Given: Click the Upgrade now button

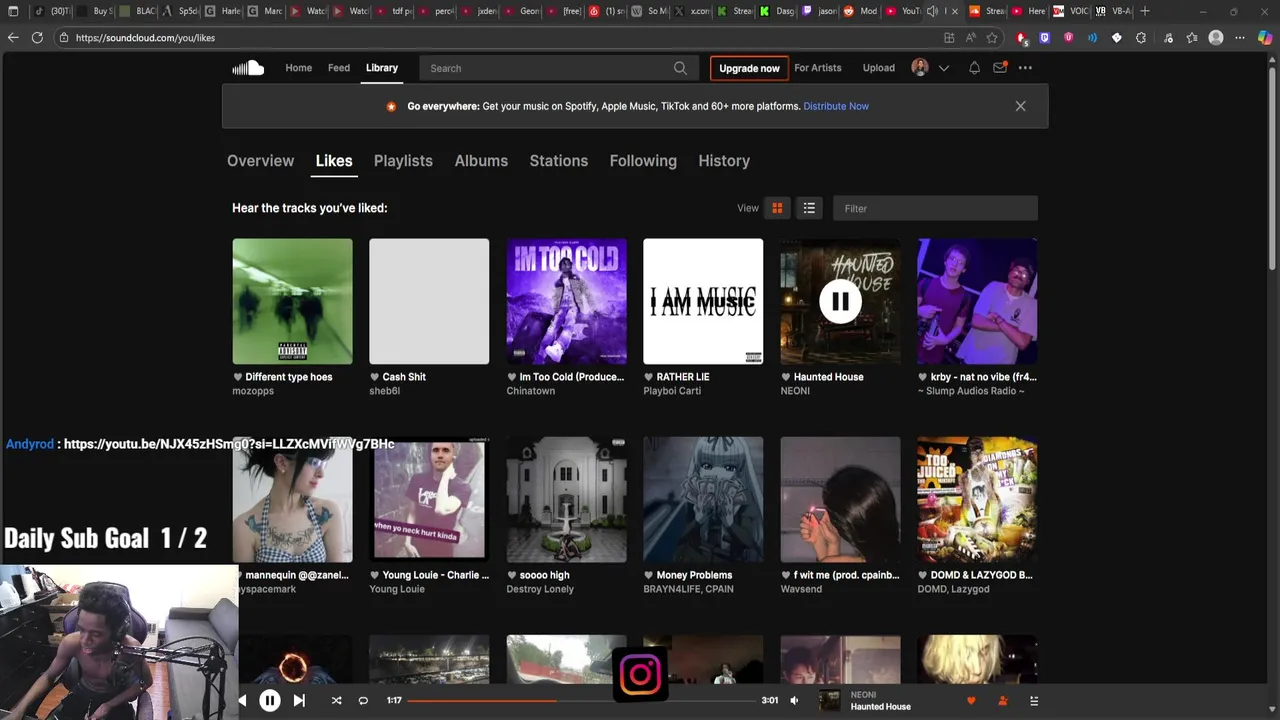Looking at the screenshot, I should tap(749, 68).
